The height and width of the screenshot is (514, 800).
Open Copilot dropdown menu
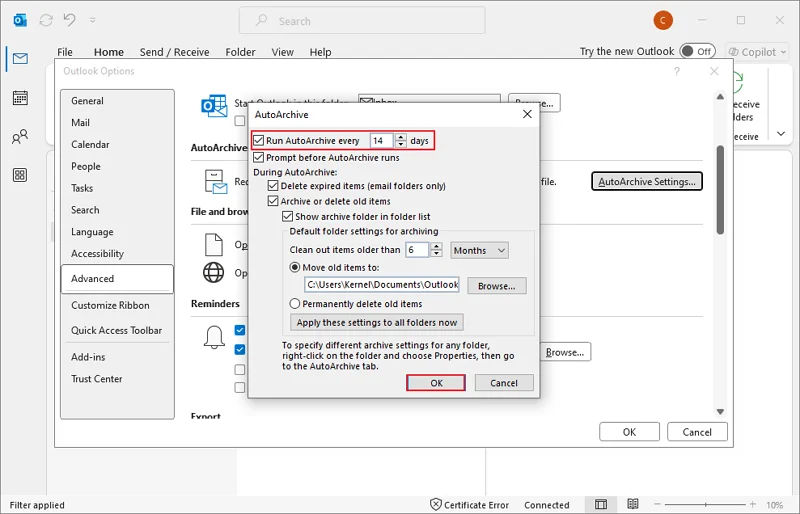click(757, 52)
